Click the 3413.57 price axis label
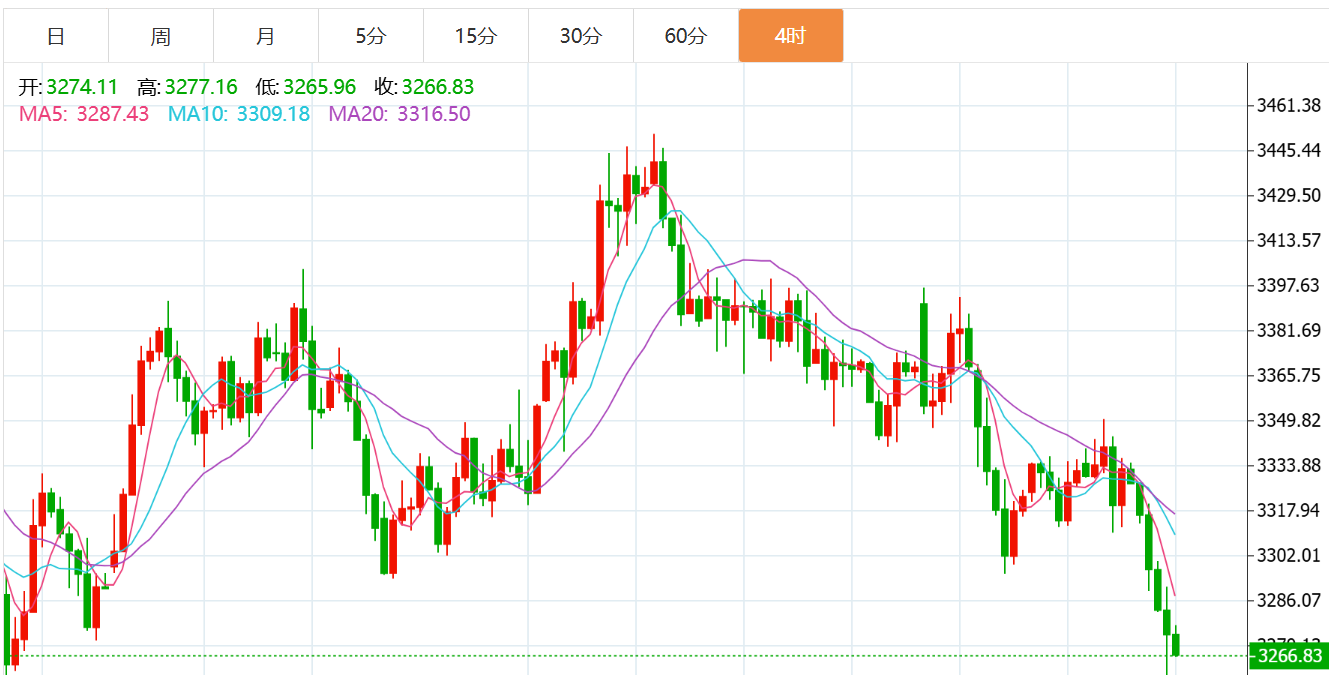This screenshot has width=1329, height=675. point(1288,240)
